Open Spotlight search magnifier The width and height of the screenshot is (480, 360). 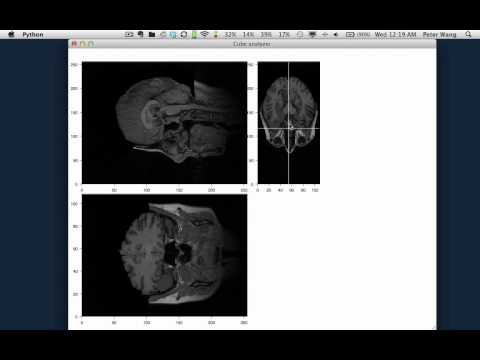[x=468, y=34]
